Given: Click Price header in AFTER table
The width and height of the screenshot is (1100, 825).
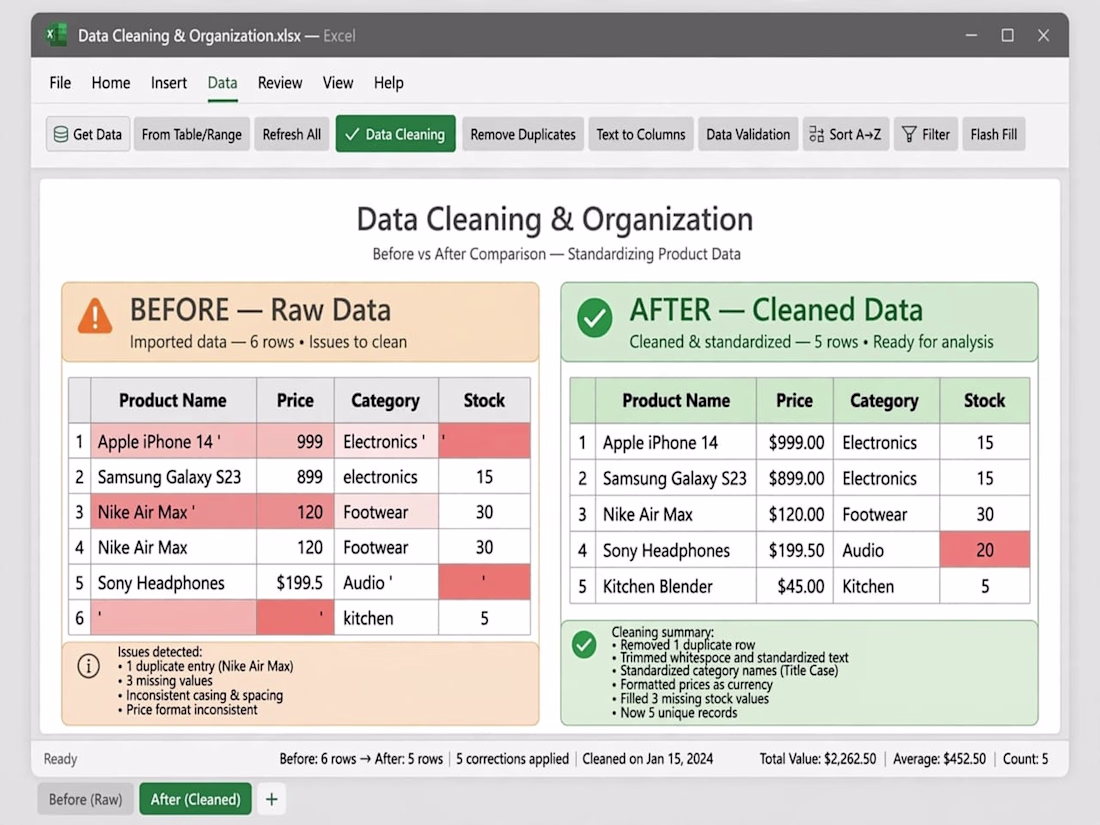Looking at the screenshot, I should 795,401.
